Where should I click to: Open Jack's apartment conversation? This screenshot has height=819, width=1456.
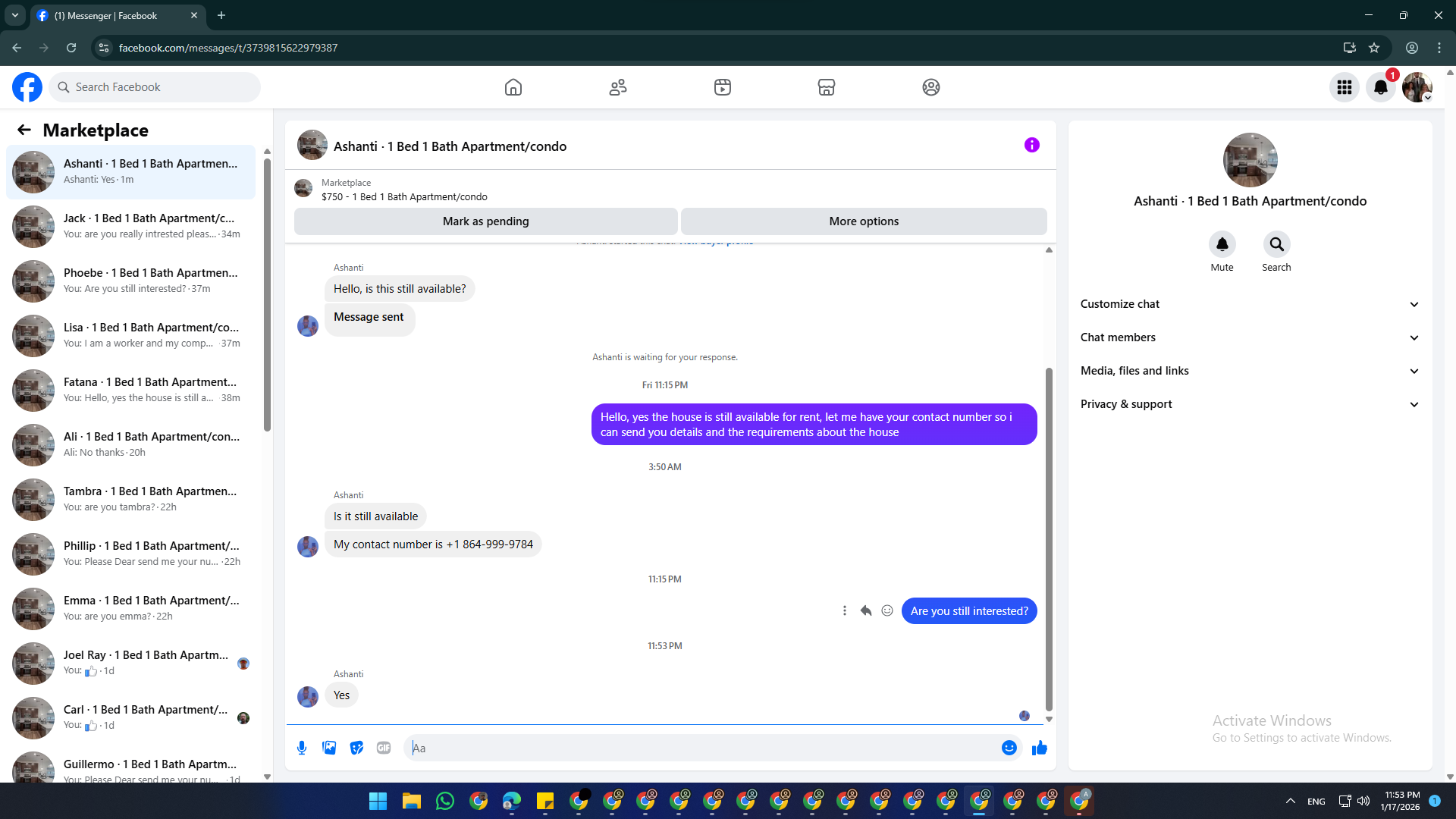click(133, 226)
